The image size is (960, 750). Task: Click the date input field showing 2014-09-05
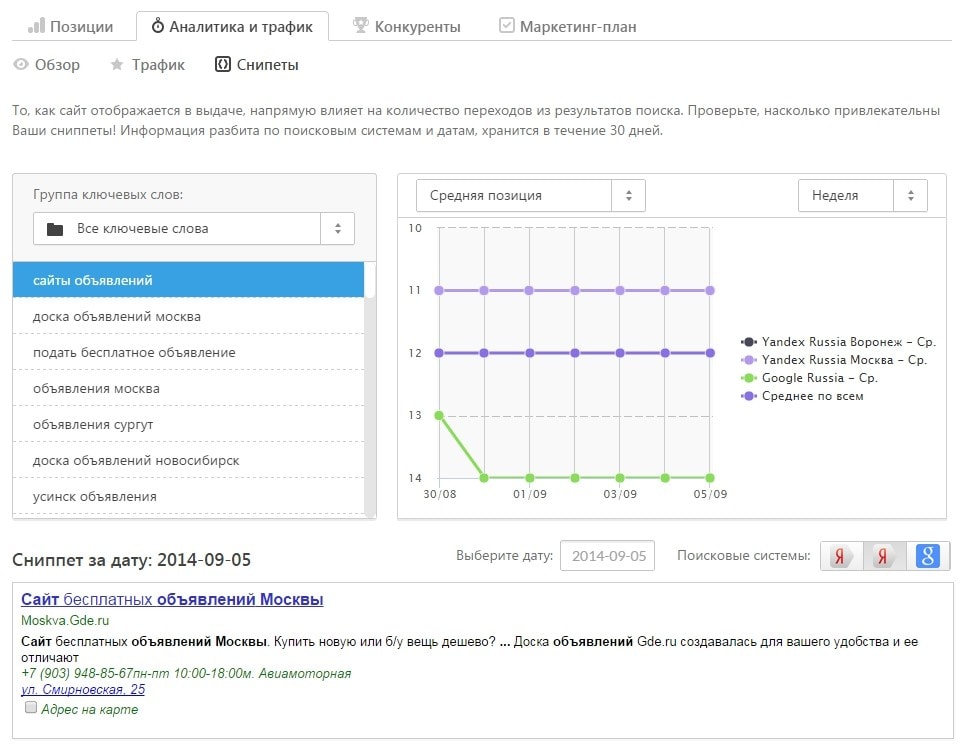click(607, 556)
